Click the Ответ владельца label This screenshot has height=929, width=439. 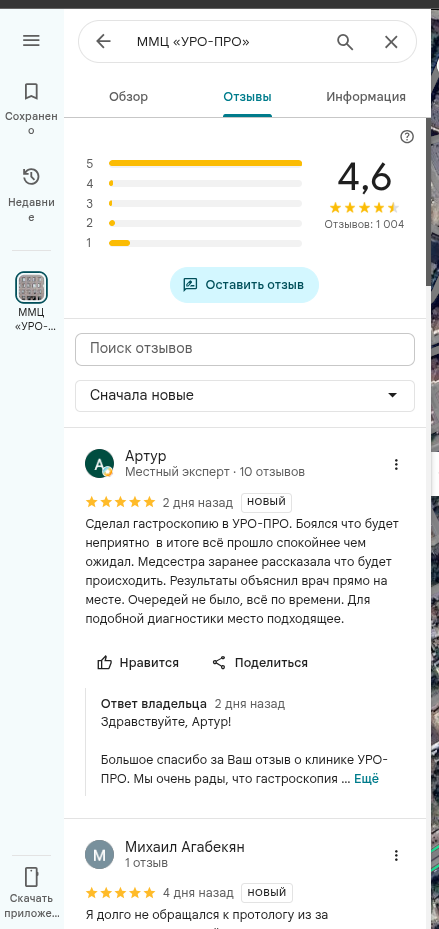(154, 704)
